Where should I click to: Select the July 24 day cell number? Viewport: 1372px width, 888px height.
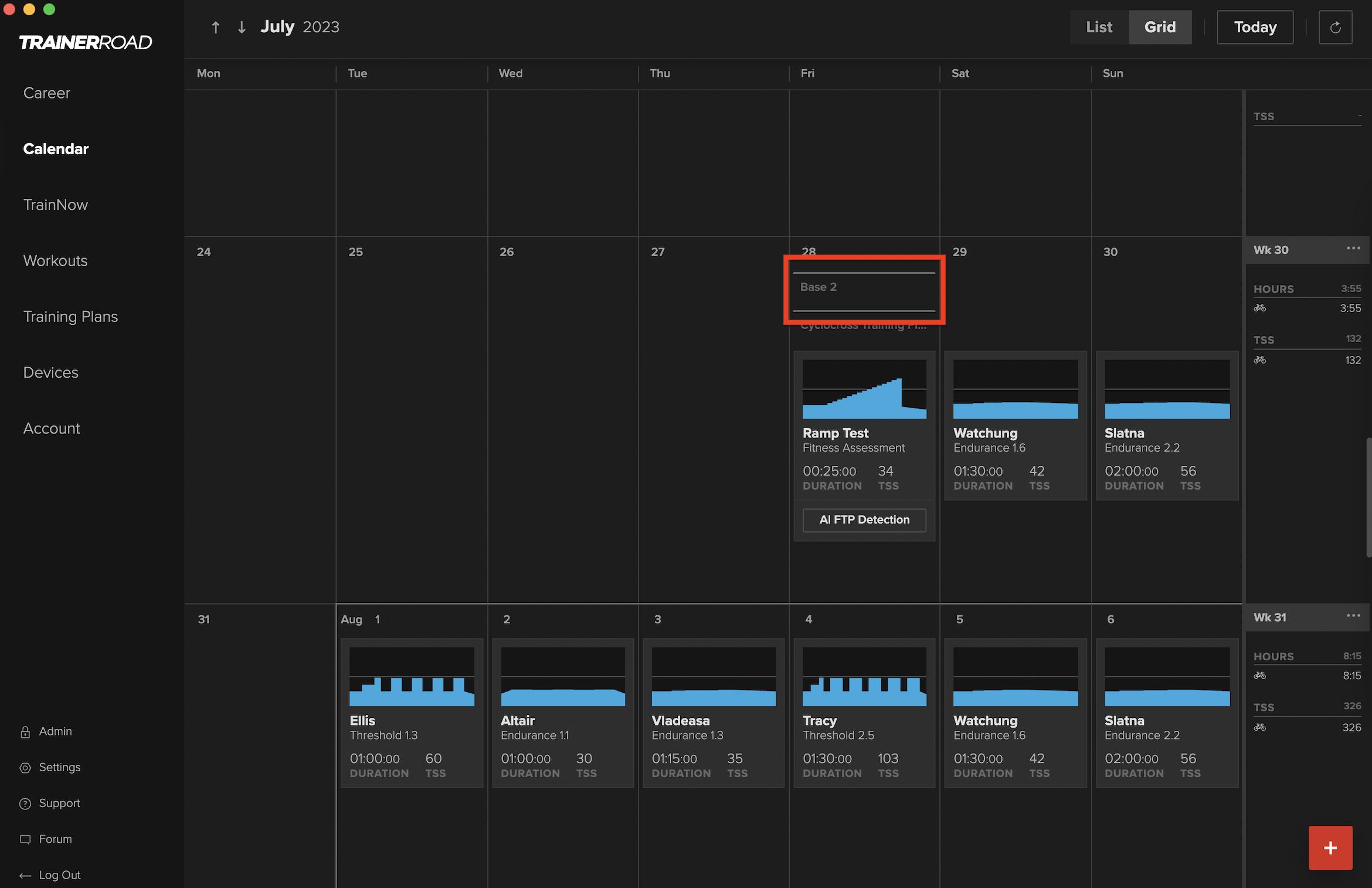(x=203, y=252)
